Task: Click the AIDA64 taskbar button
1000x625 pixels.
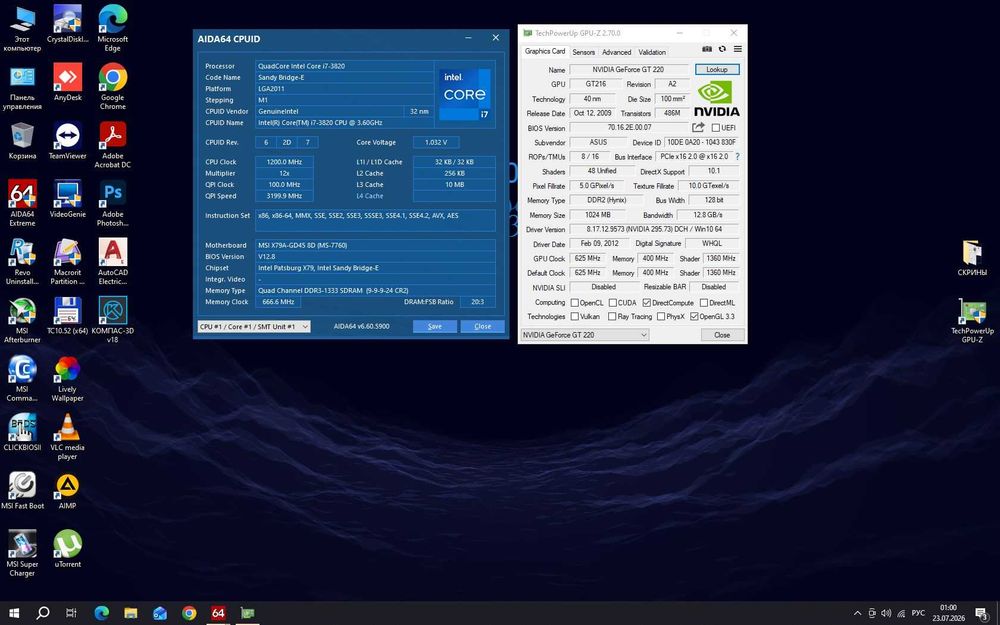Action: pos(218,614)
